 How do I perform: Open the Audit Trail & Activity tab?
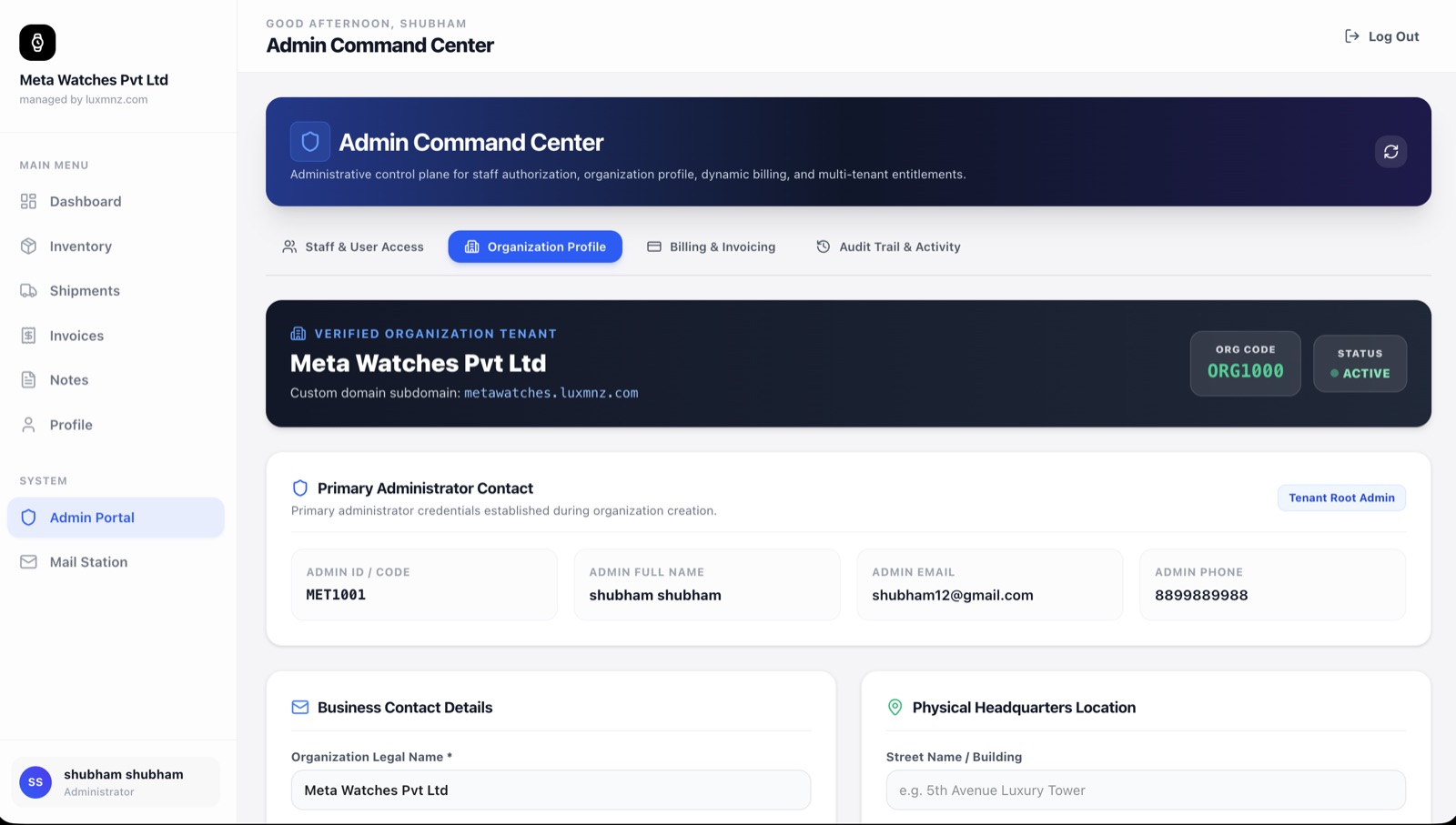tap(888, 246)
